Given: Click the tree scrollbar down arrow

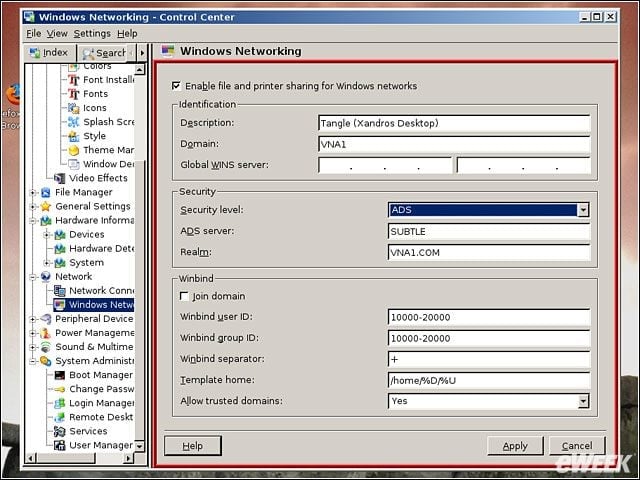Looking at the screenshot, I should coord(140,446).
